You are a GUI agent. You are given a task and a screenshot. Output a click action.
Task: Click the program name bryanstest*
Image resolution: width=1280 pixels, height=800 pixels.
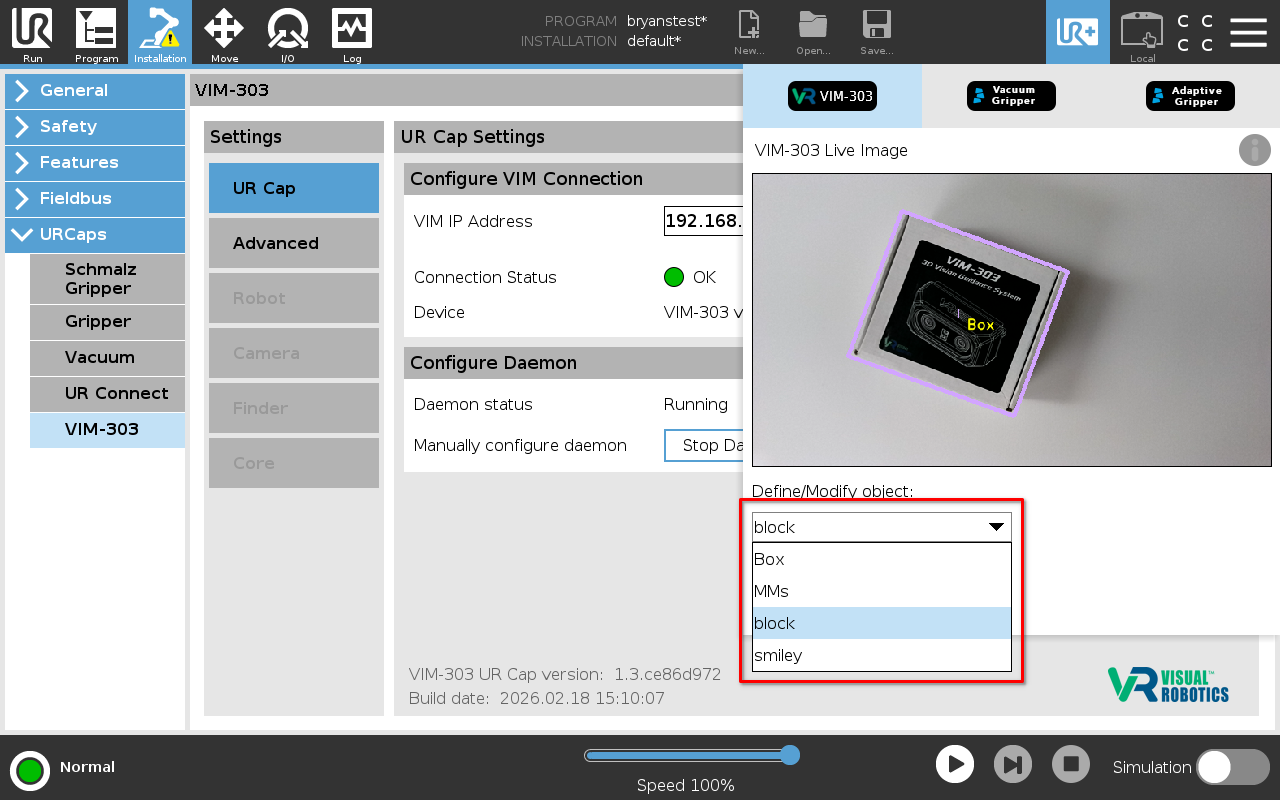coord(667,21)
